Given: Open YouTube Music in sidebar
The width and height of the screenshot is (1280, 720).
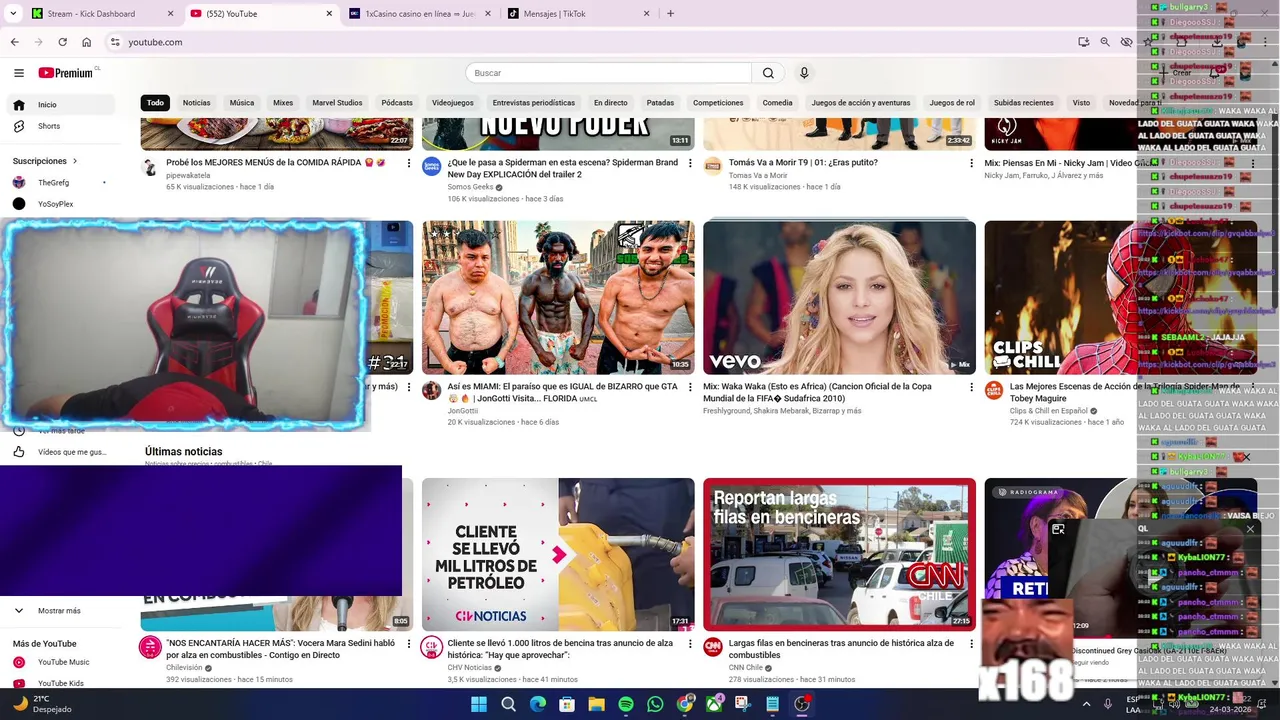Looking at the screenshot, I should point(60,662).
